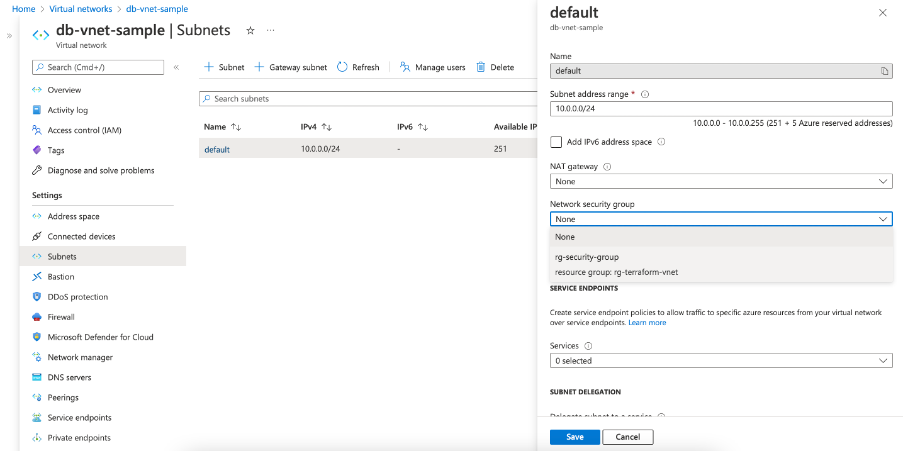The width and height of the screenshot is (904, 452).
Task: Click the info icon beside Subnet address range
Action: 645,94
